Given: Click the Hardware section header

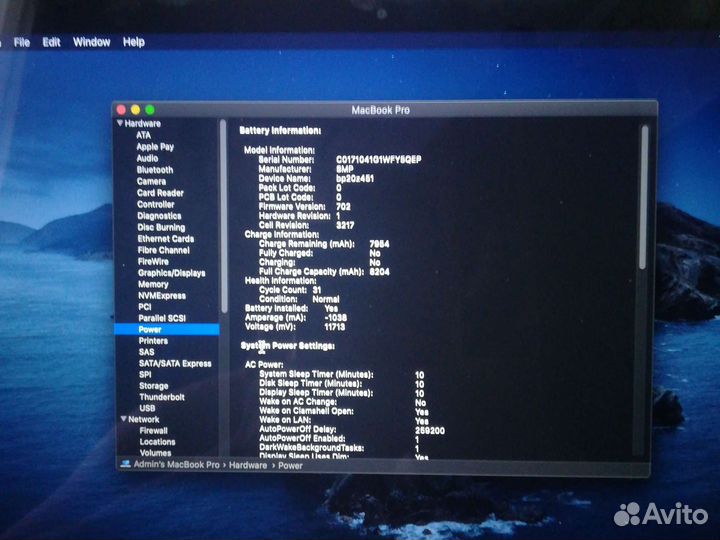Looking at the screenshot, I should pos(143,124).
